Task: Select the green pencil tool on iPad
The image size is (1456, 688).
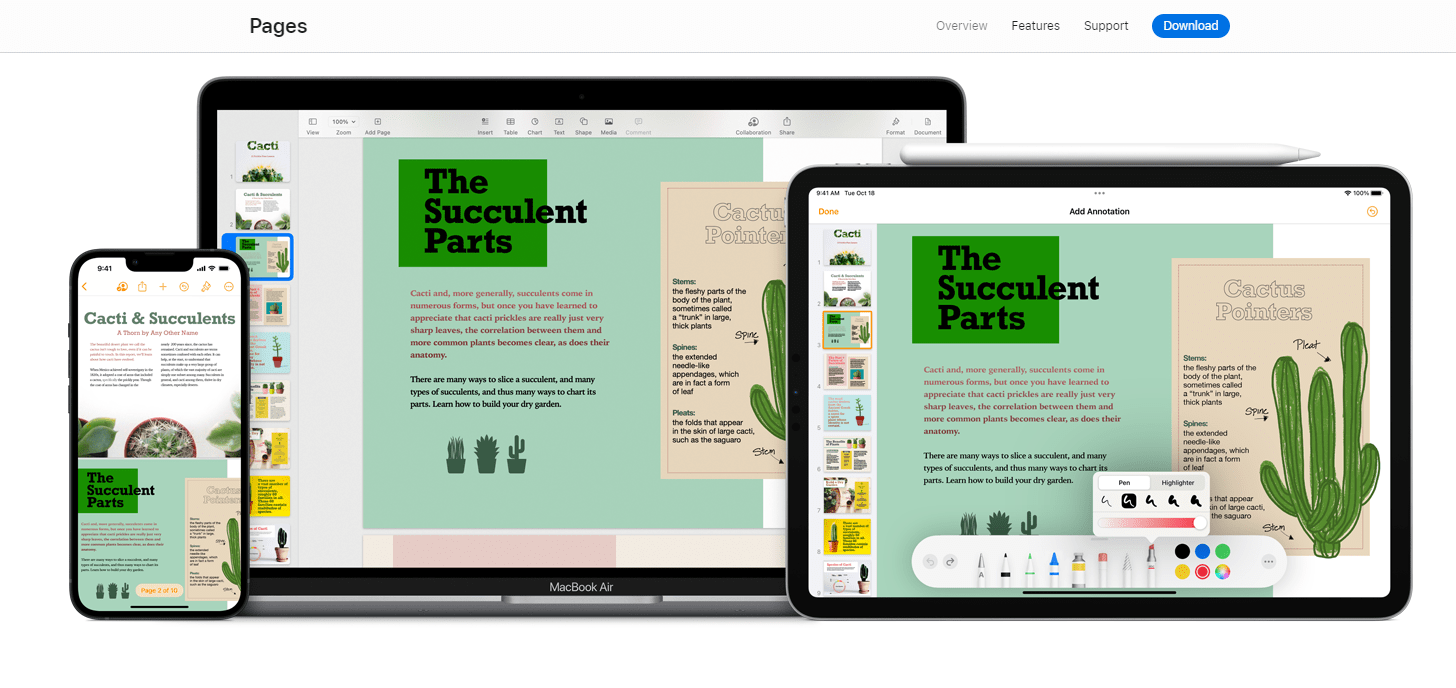Action: pyautogui.click(x=1029, y=568)
